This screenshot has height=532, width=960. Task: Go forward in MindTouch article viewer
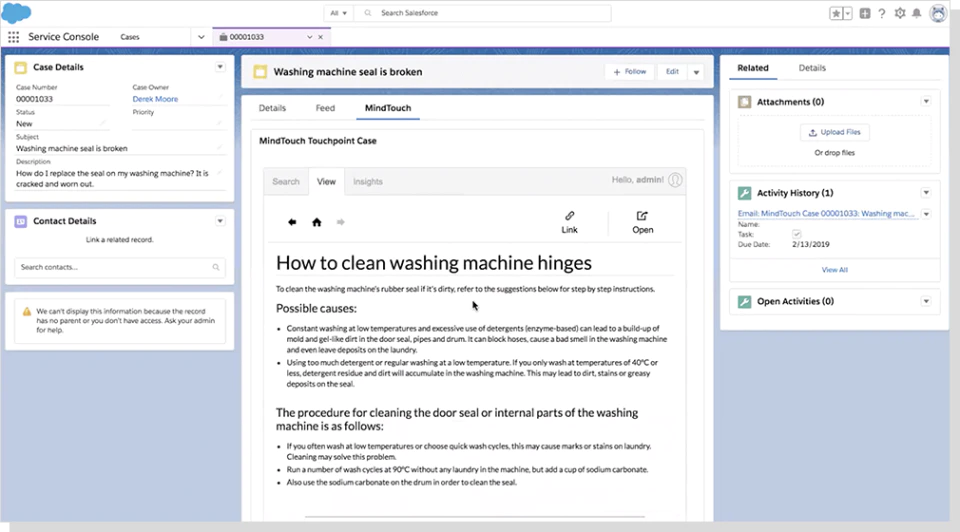pos(340,222)
